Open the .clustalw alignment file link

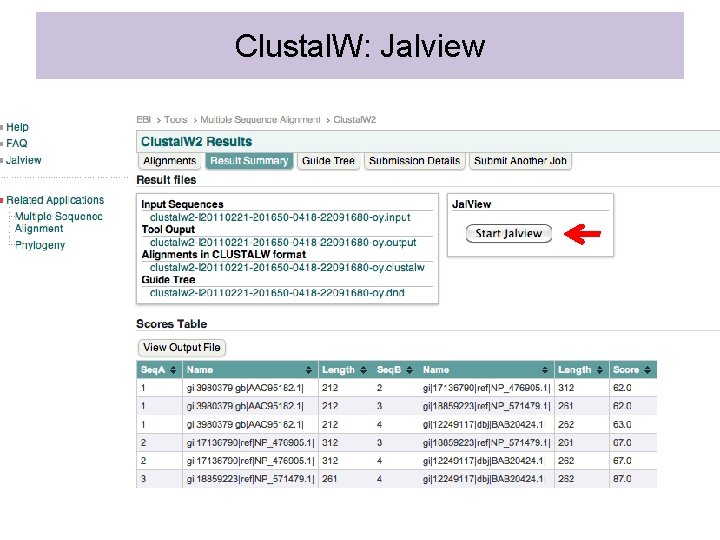pyautogui.click(x=287, y=267)
